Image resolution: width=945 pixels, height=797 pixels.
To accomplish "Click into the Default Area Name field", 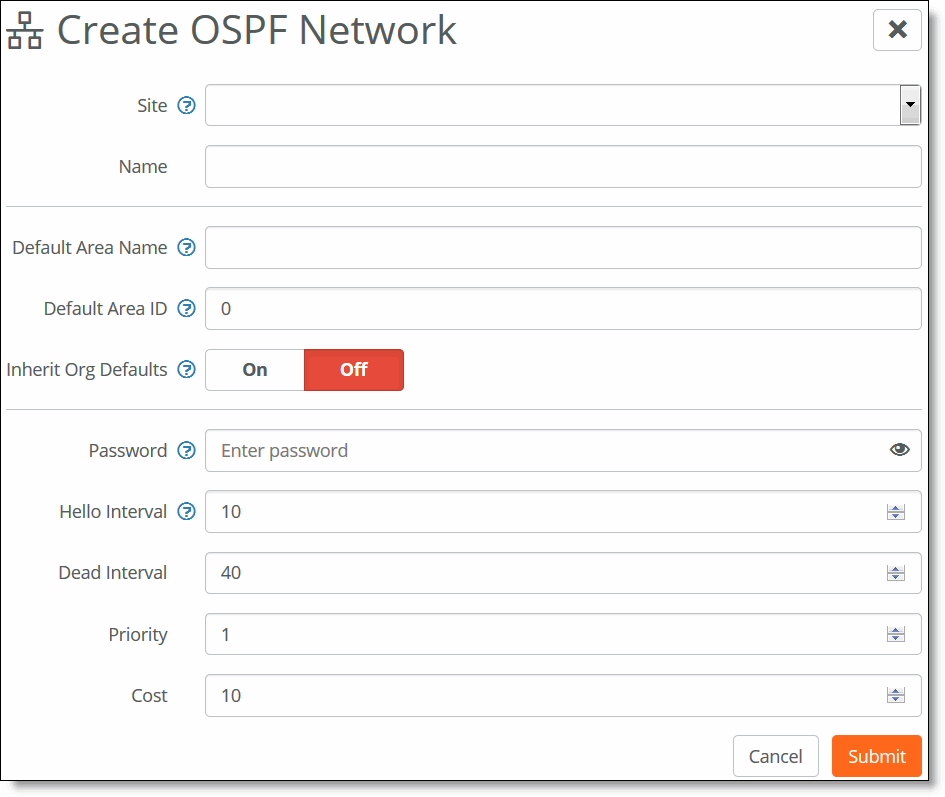I will pos(563,247).
